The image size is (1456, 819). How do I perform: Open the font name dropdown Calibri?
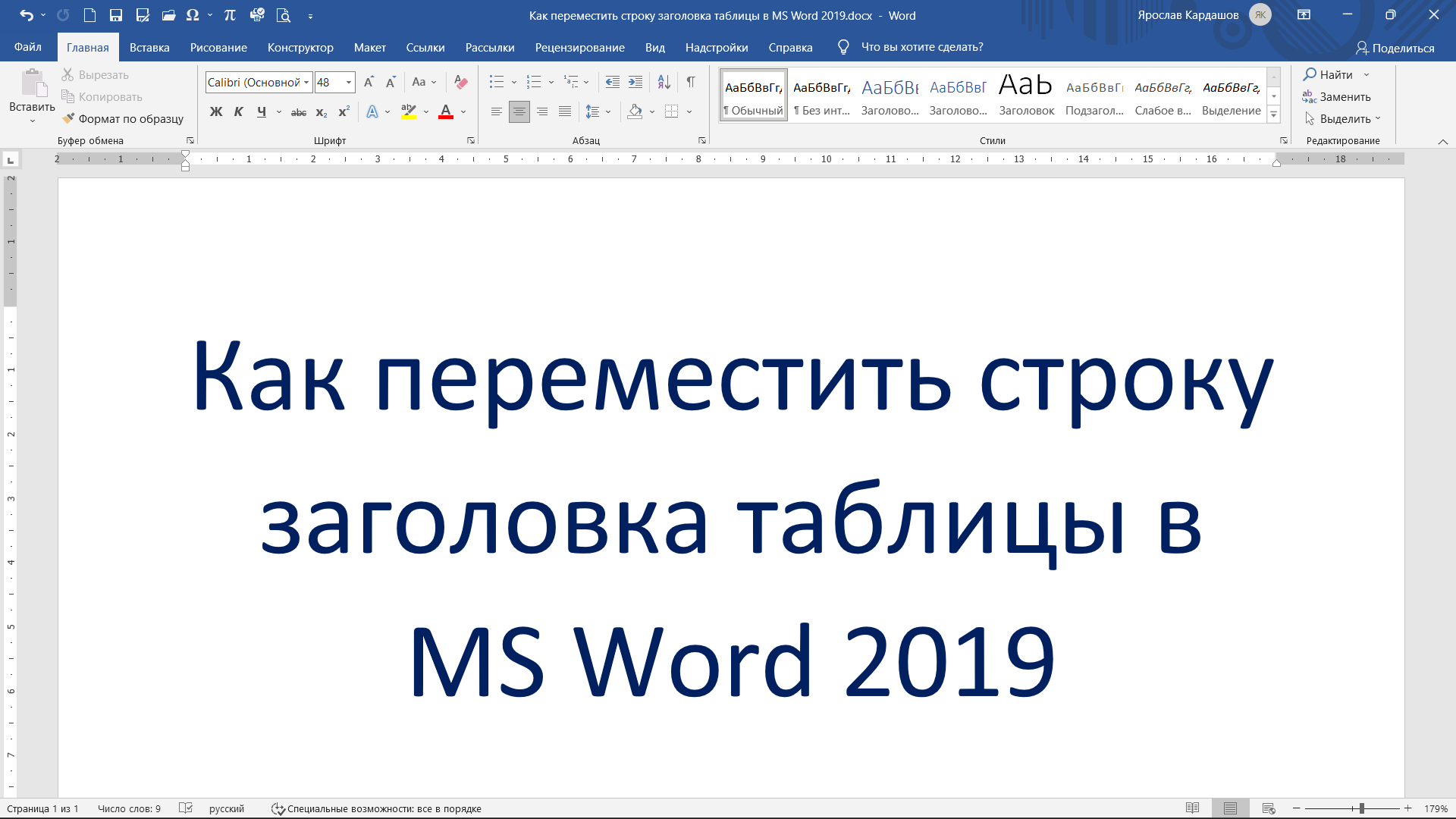point(306,82)
